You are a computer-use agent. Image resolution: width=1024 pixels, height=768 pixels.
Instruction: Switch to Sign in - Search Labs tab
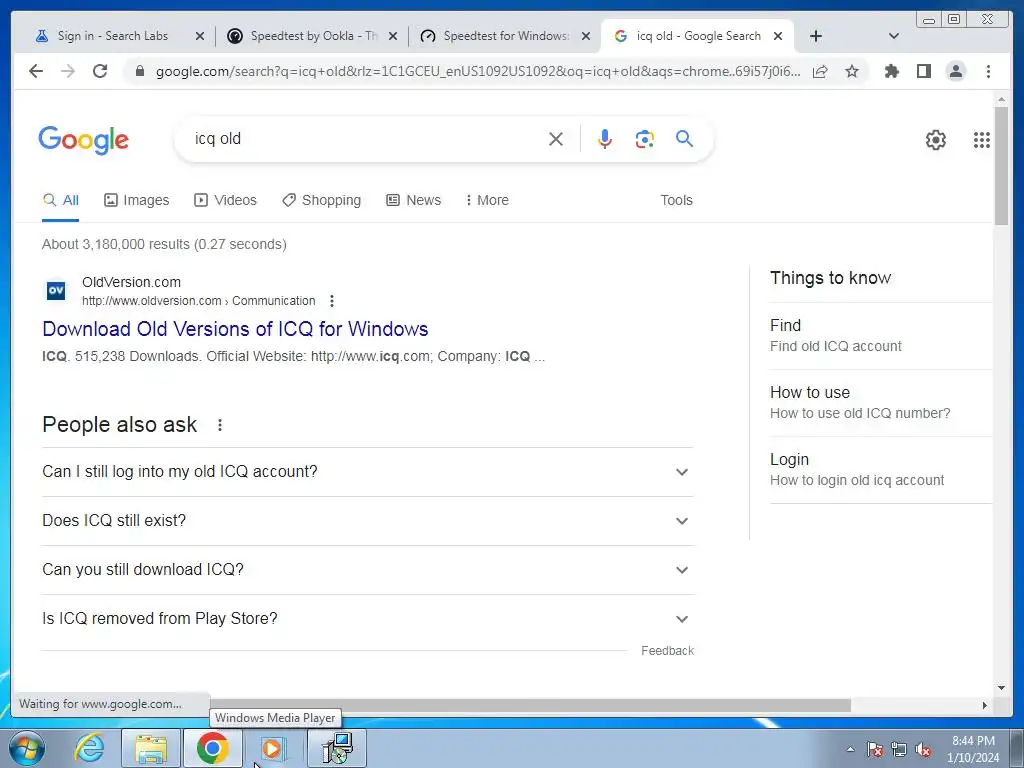click(112, 36)
